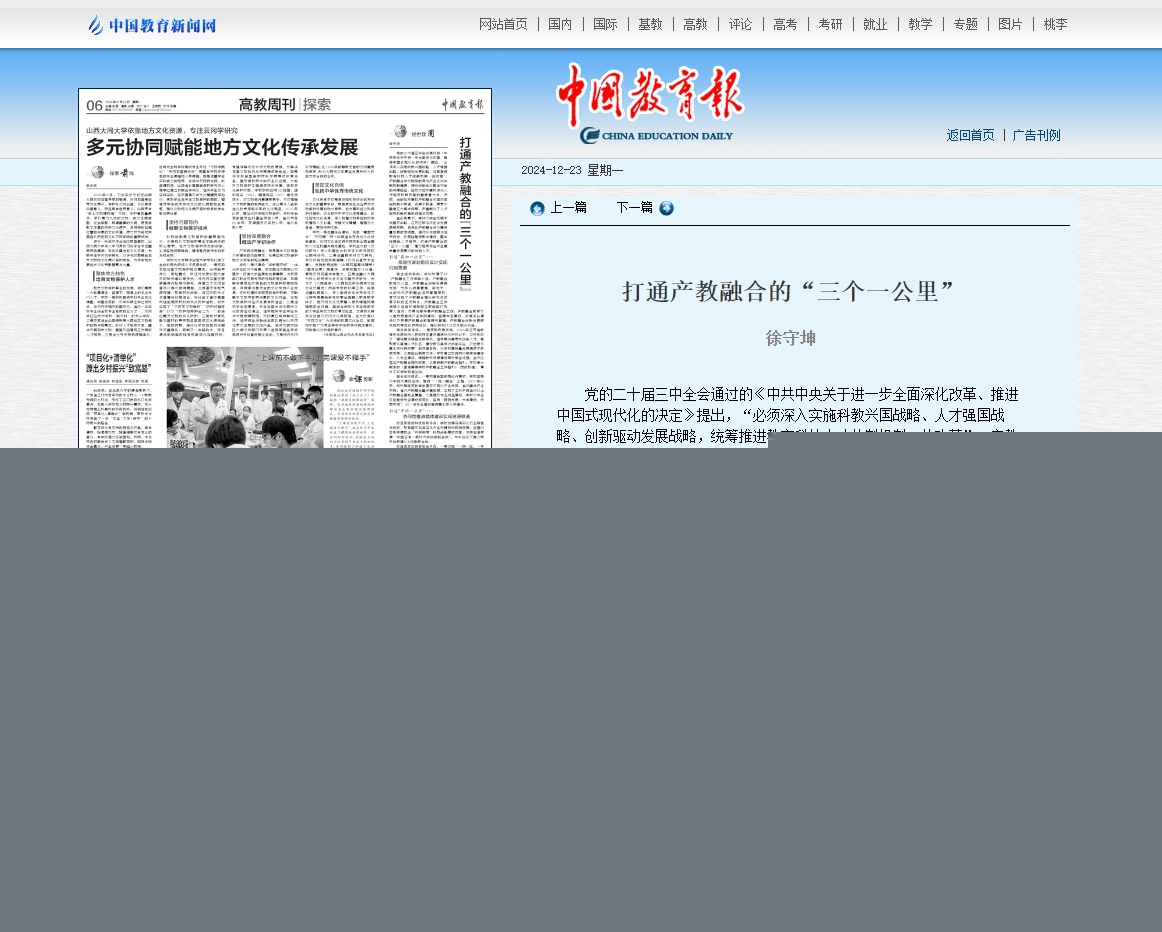
Task: Go to the 国内 news section
Action: 560,24
